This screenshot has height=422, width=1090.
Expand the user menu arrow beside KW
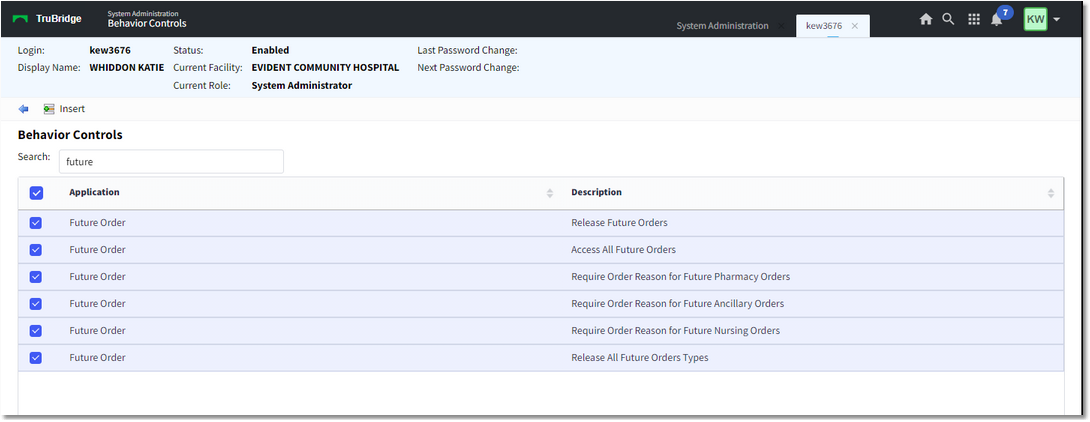pyautogui.click(x=1057, y=19)
